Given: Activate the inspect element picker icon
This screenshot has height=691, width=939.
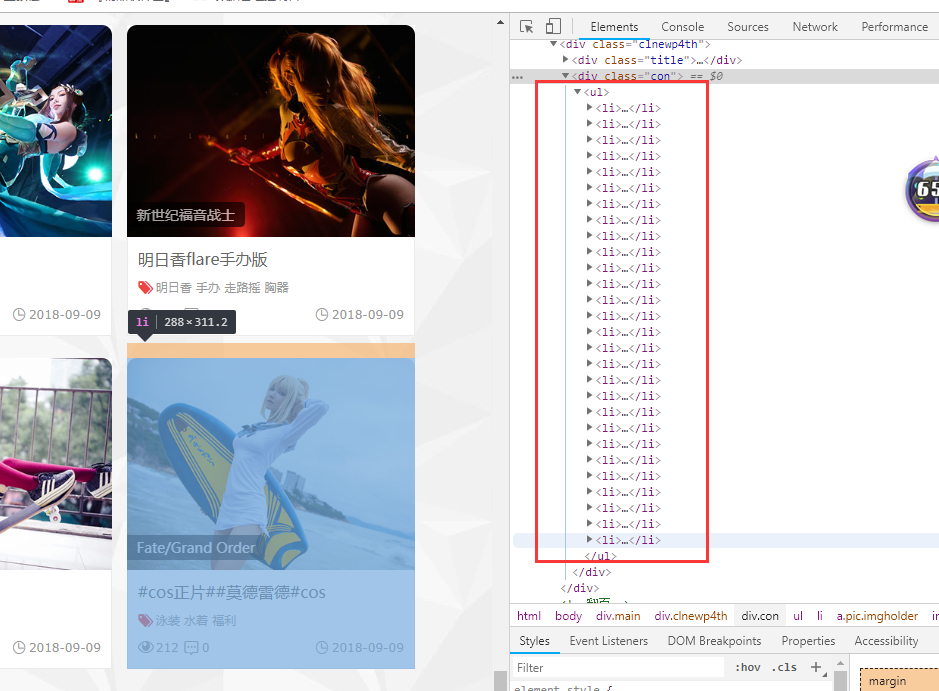Looking at the screenshot, I should point(526,26).
